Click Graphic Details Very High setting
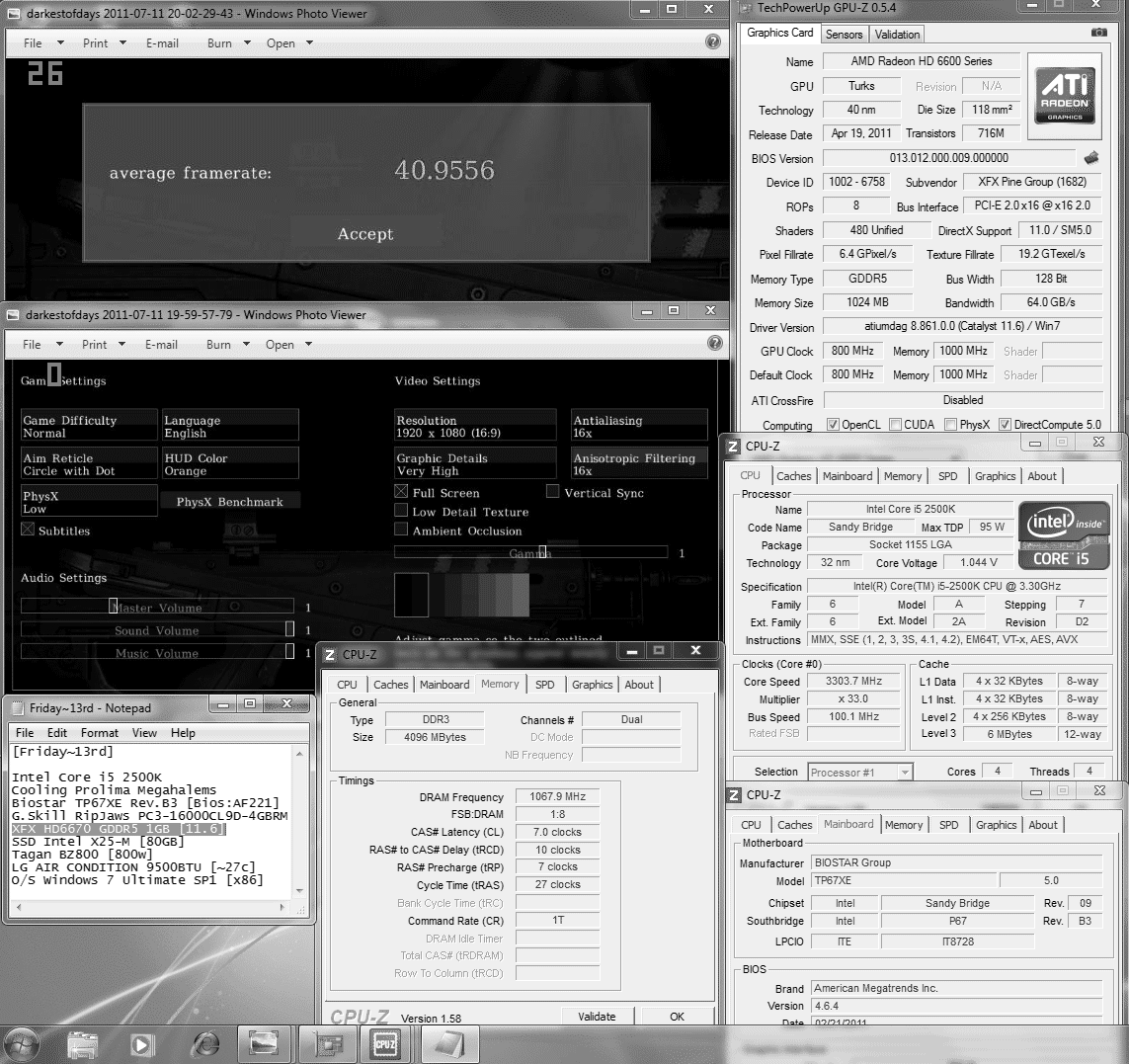Image resolution: width=1129 pixels, height=1064 pixels. click(475, 462)
